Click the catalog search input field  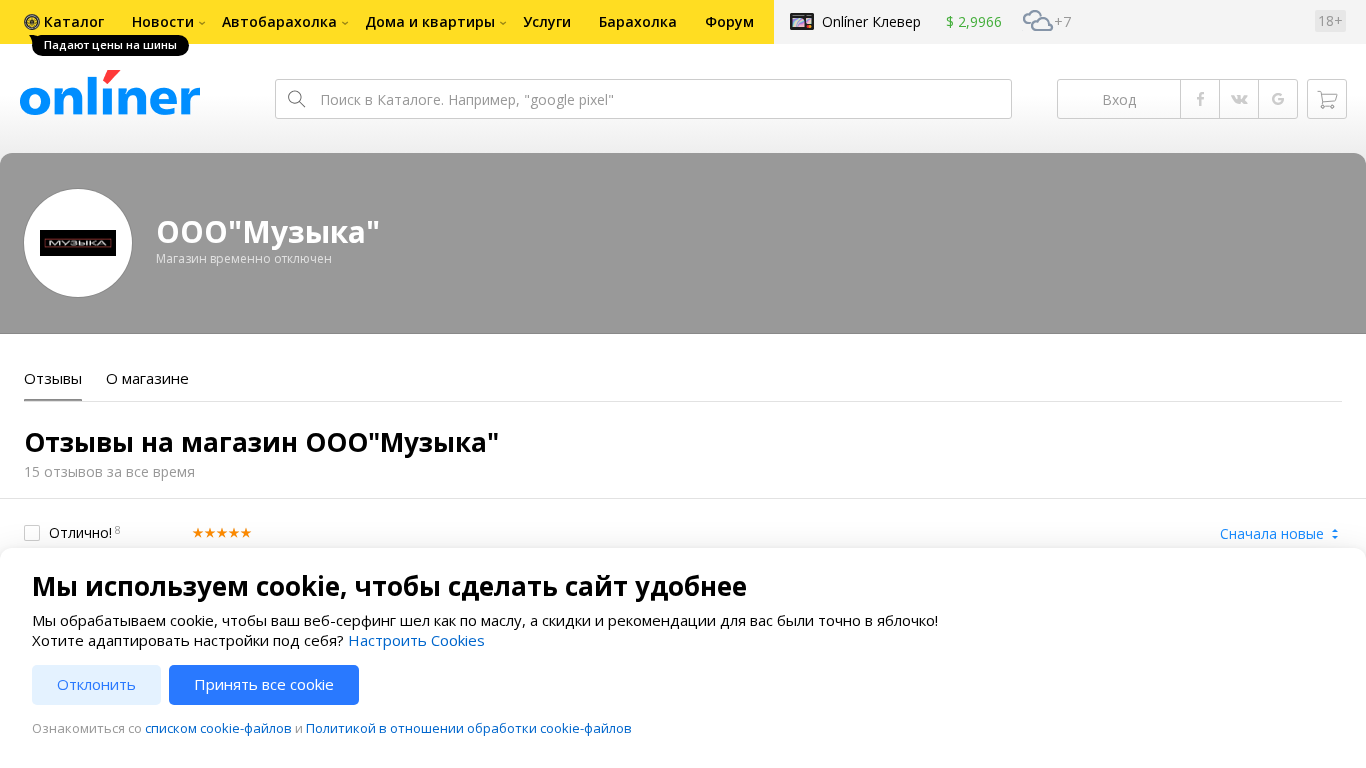click(660, 99)
